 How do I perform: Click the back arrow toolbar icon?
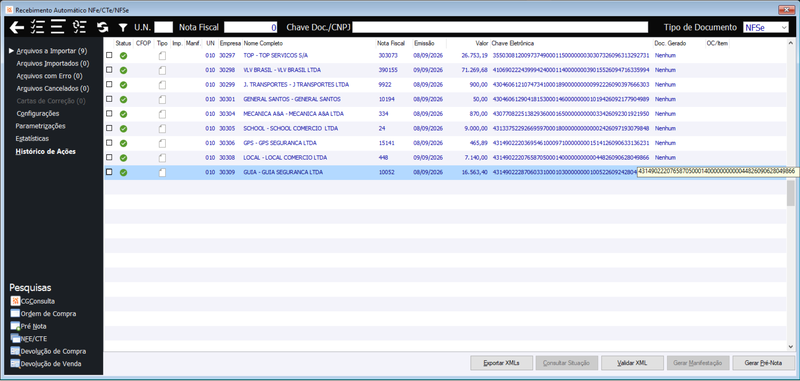pyautogui.click(x=16, y=27)
